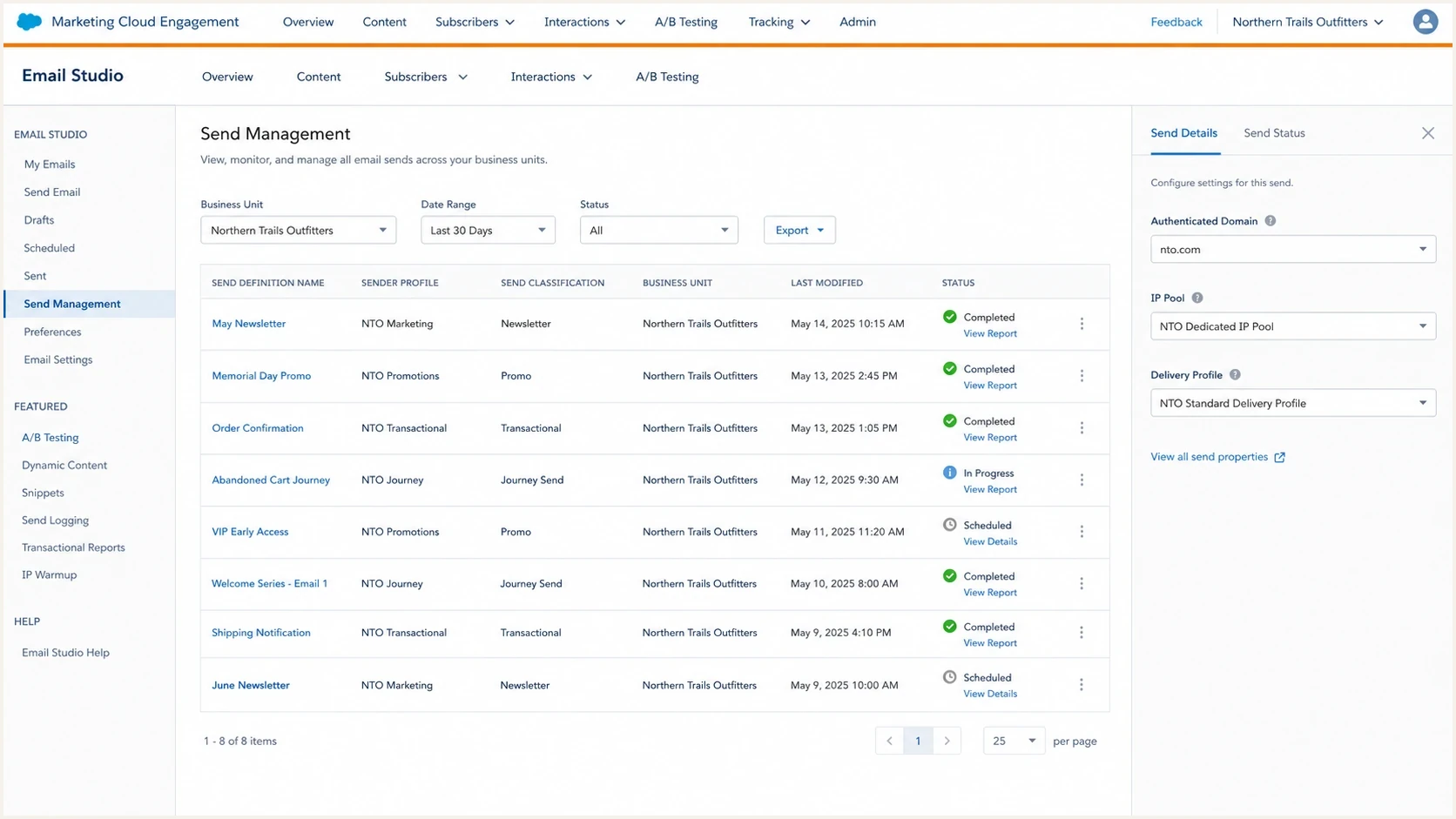Click the Last Modified column header
This screenshot has height=819, width=1456.
[x=826, y=283]
